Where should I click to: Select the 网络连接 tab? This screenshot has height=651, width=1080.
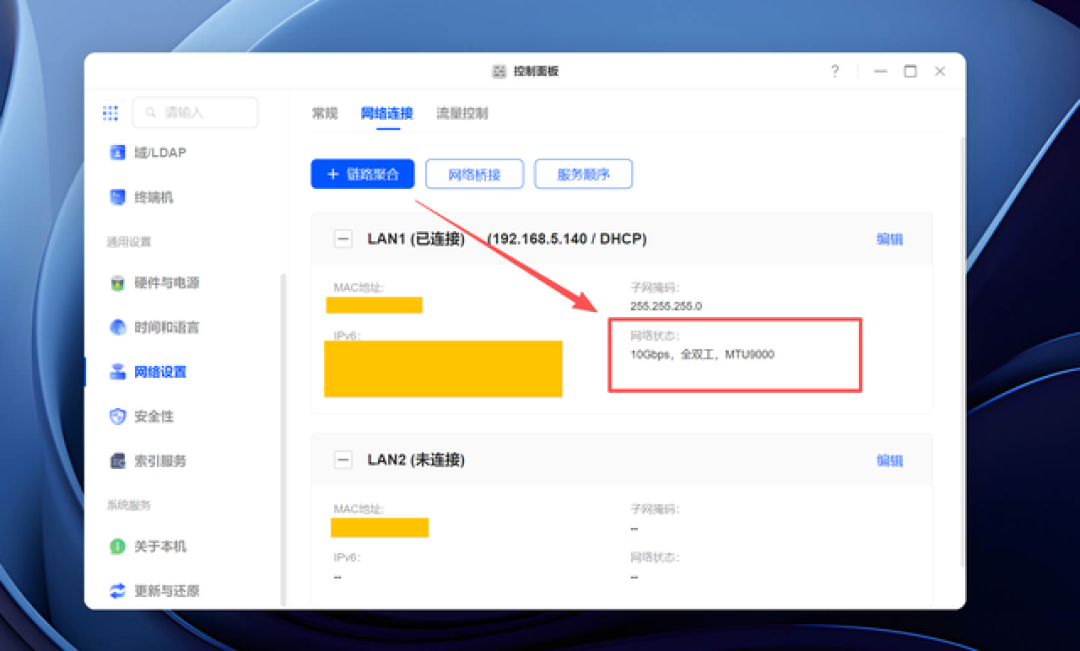(386, 113)
